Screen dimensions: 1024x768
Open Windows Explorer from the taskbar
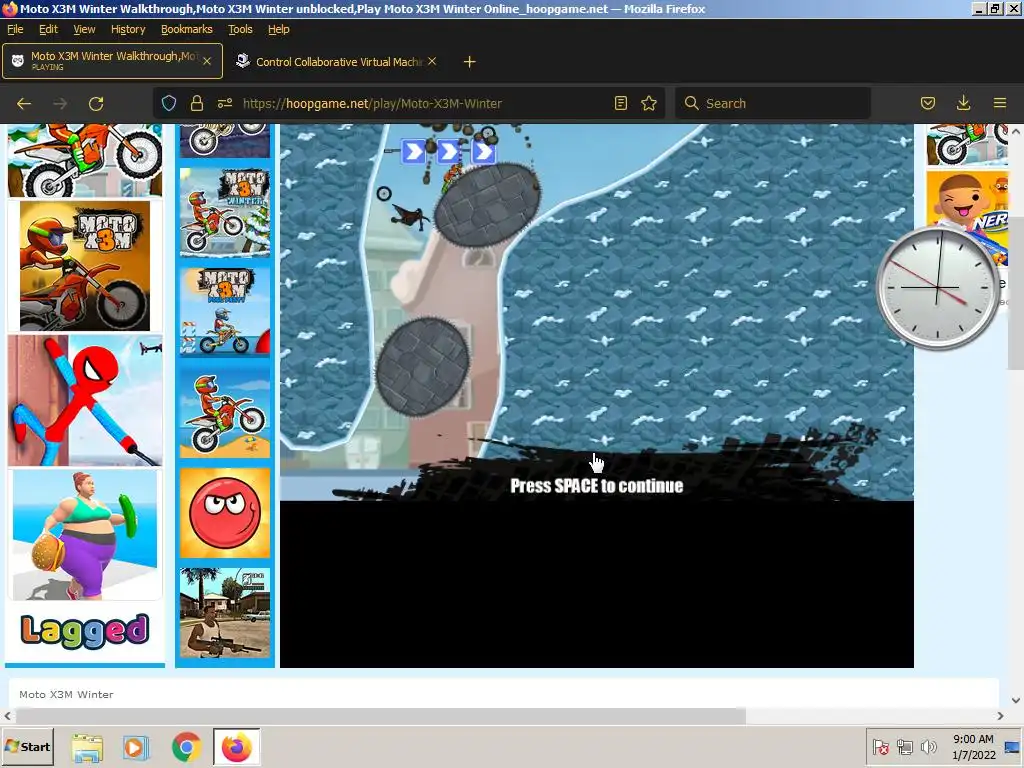(87, 748)
